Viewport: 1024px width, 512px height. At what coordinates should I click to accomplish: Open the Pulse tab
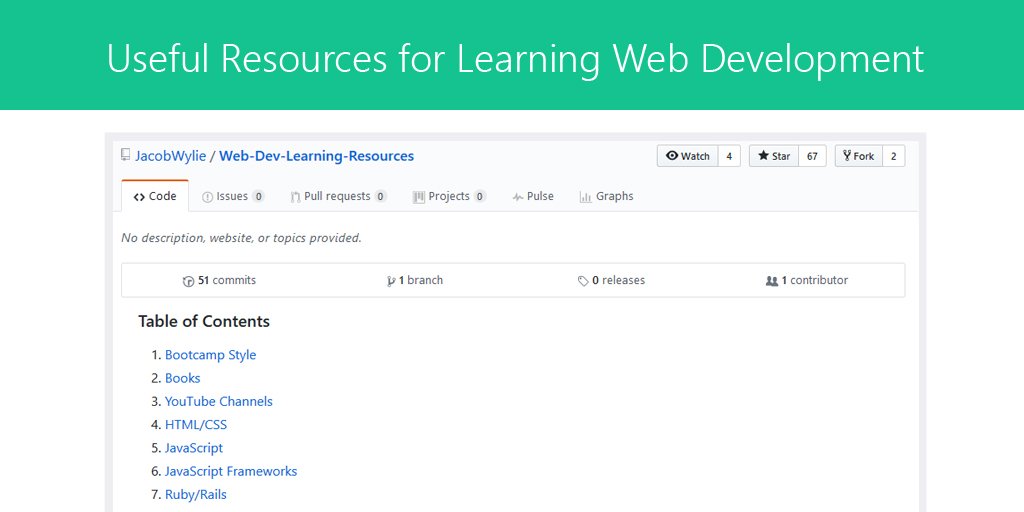tap(533, 196)
